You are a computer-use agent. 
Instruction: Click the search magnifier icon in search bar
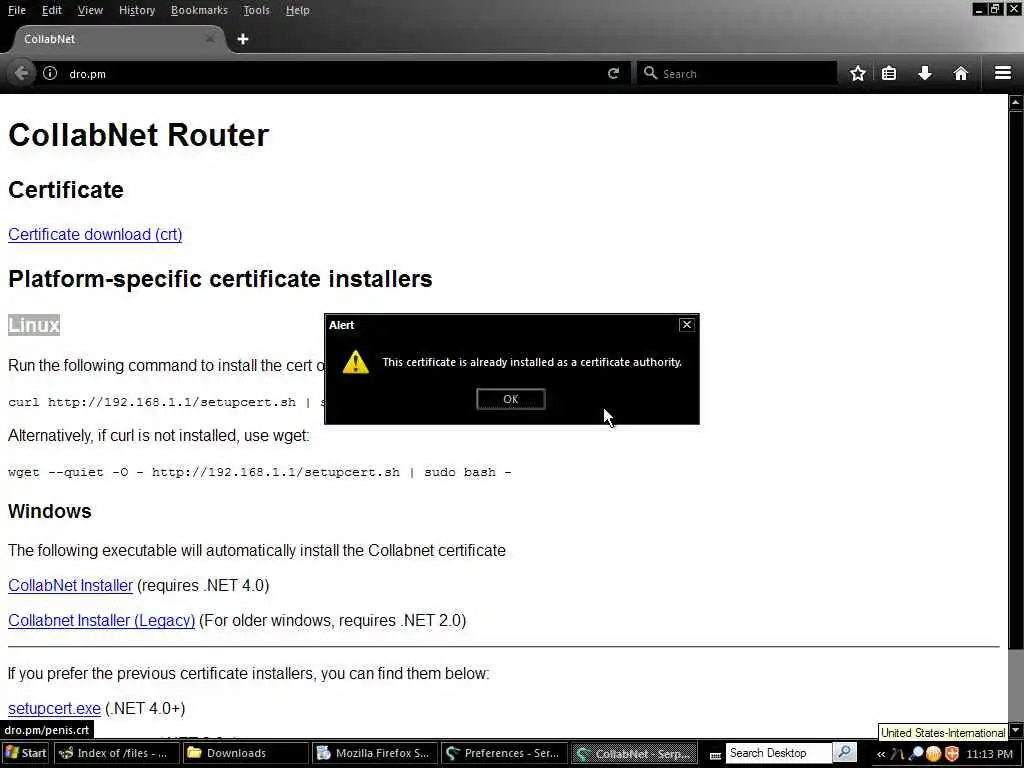coord(650,73)
